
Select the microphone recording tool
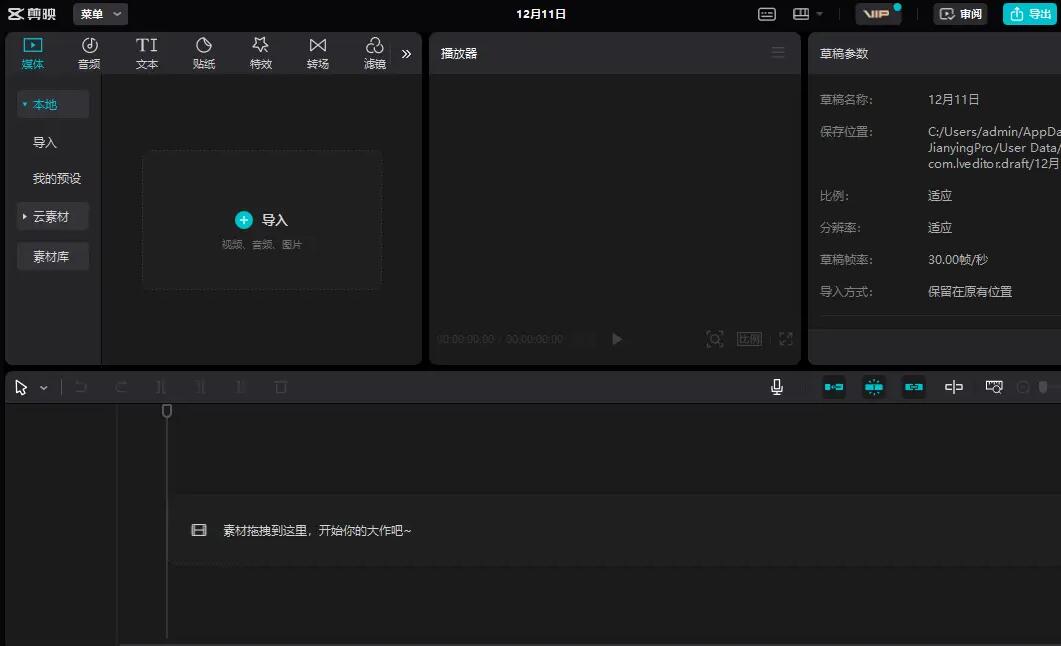coord(777,387)
